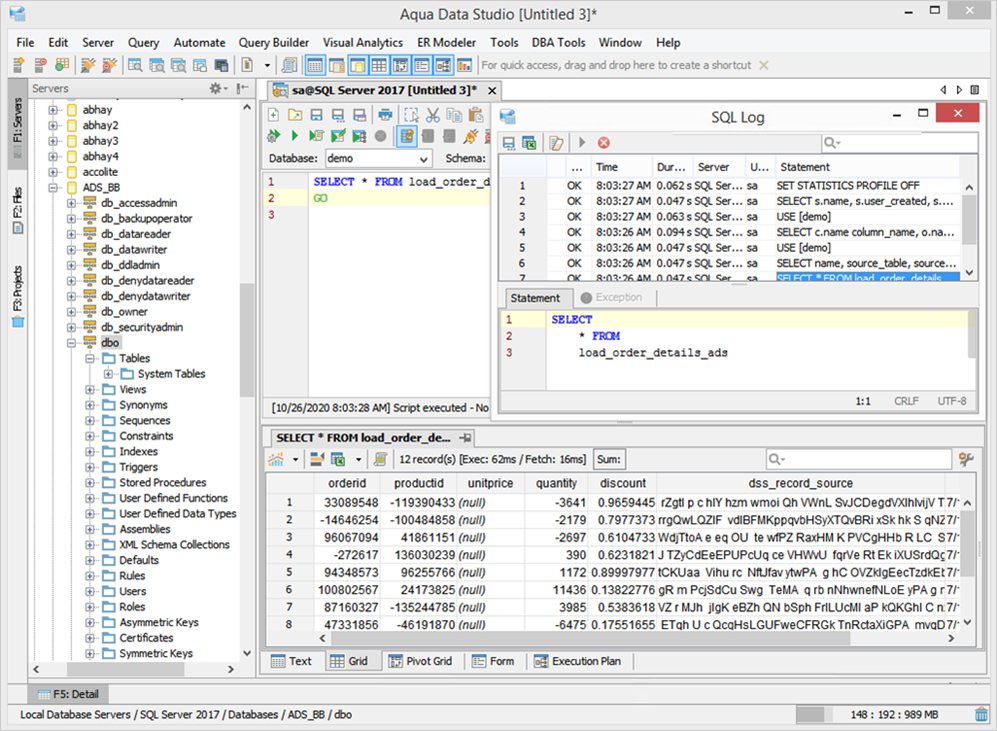Expand the Views tree node
Viewport: 997px width, 731px height.
(91, 389)
